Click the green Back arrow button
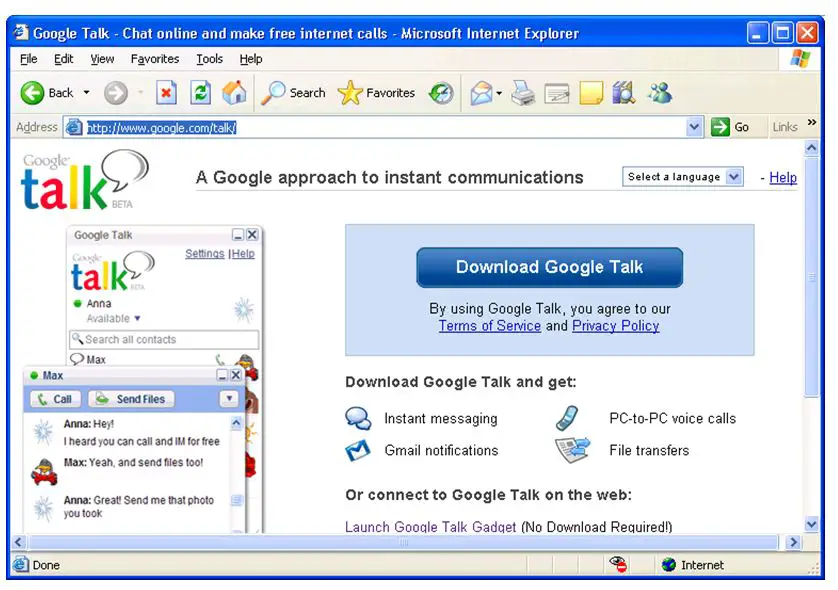Image resolution: width=838 pixels, height=590 pixels. point(32,93)
